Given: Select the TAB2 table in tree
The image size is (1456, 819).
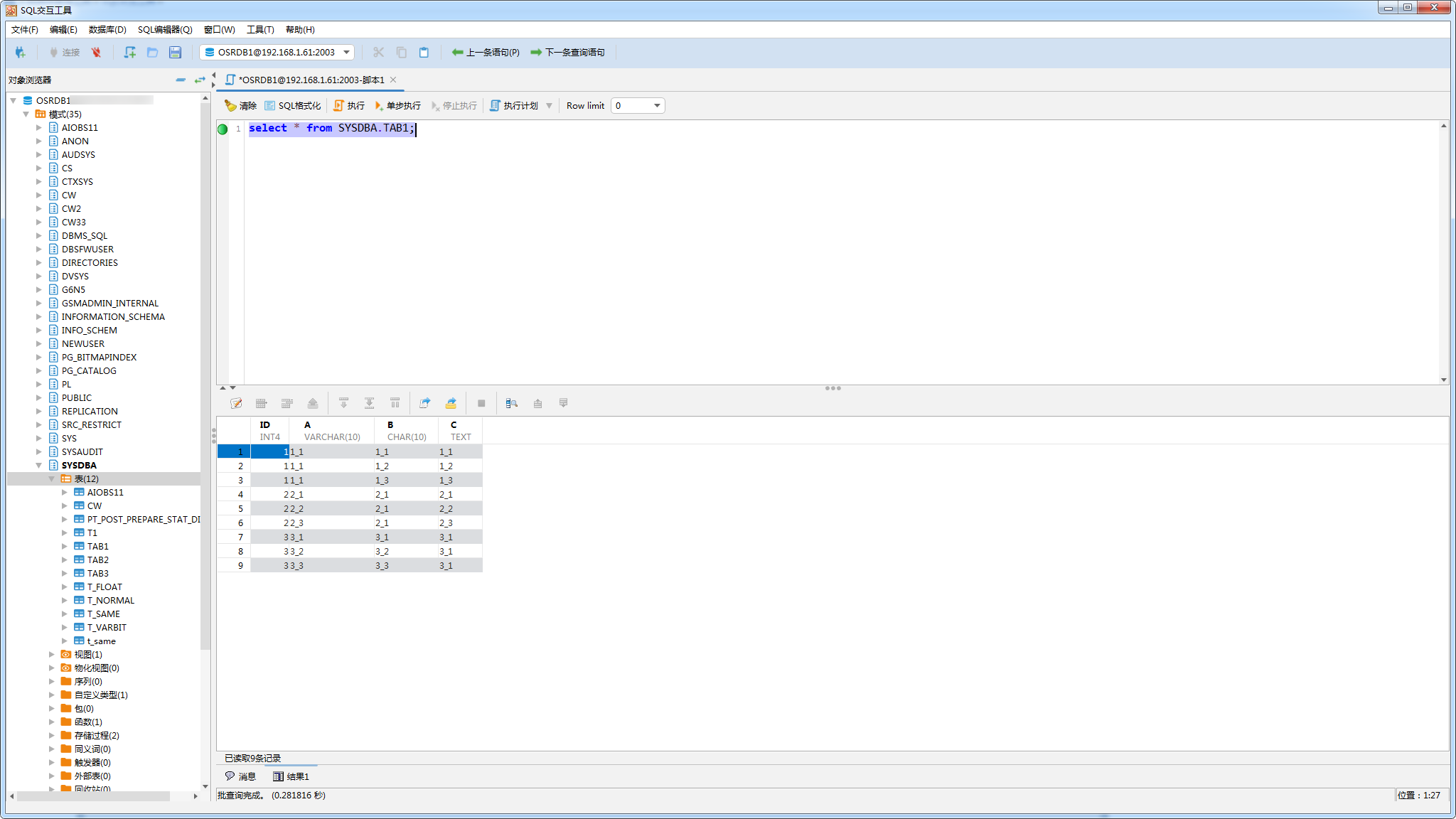Looking at the screenshot, I should click(x=98, y=560).
